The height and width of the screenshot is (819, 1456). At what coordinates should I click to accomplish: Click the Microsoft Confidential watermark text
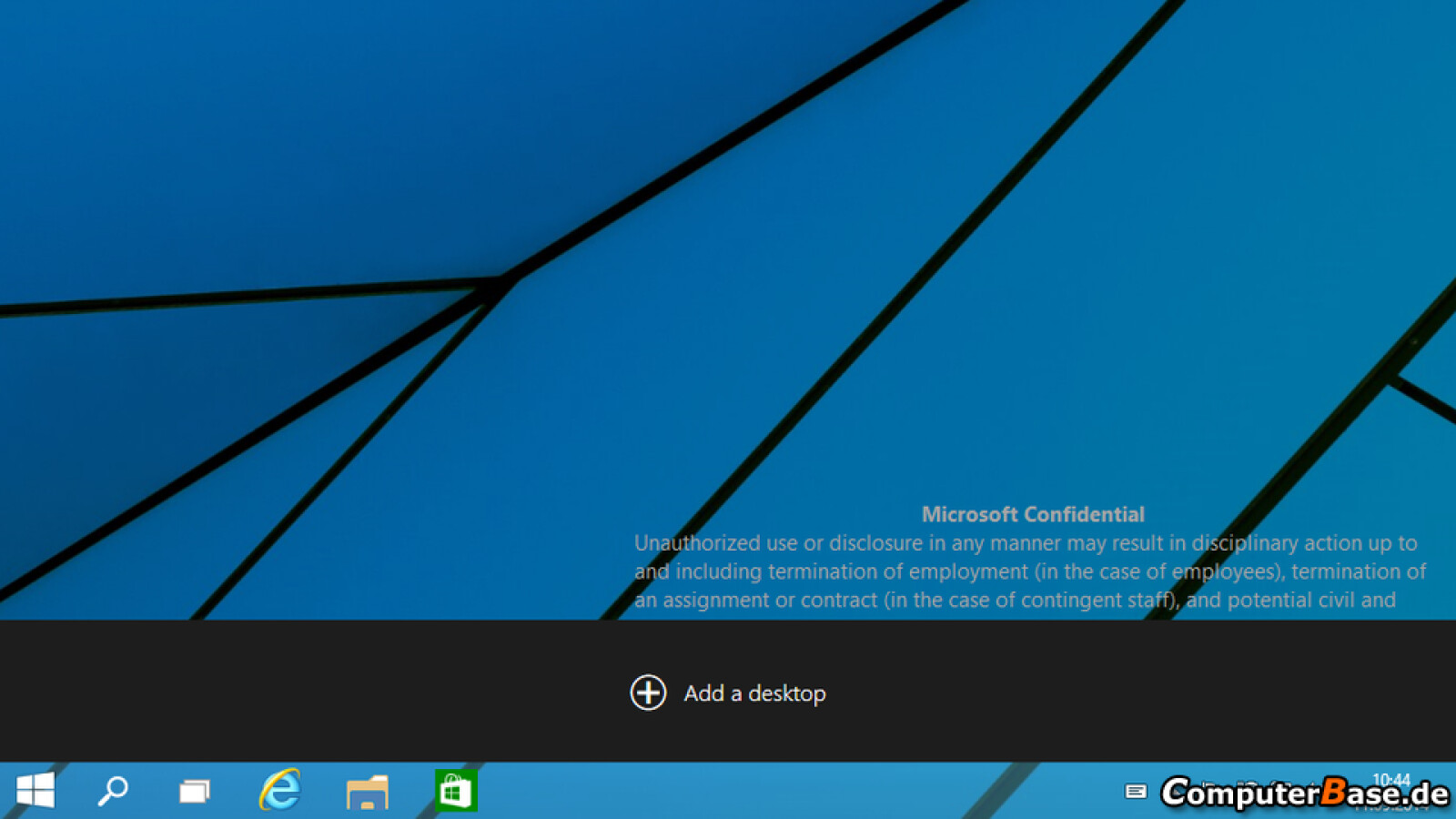tap(1033, 513)
